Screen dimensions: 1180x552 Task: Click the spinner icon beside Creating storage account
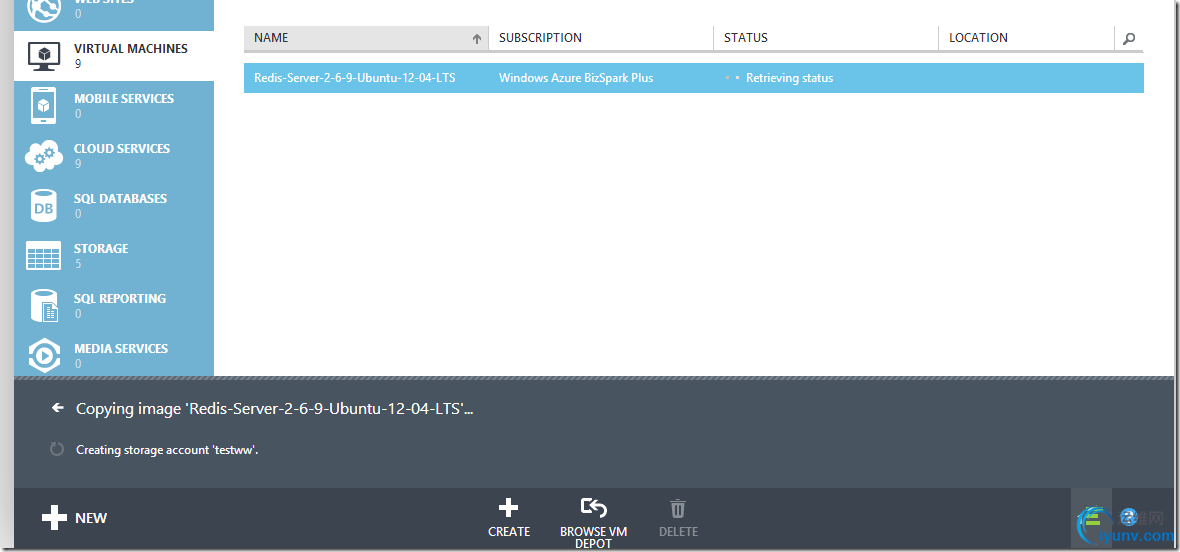57,450
